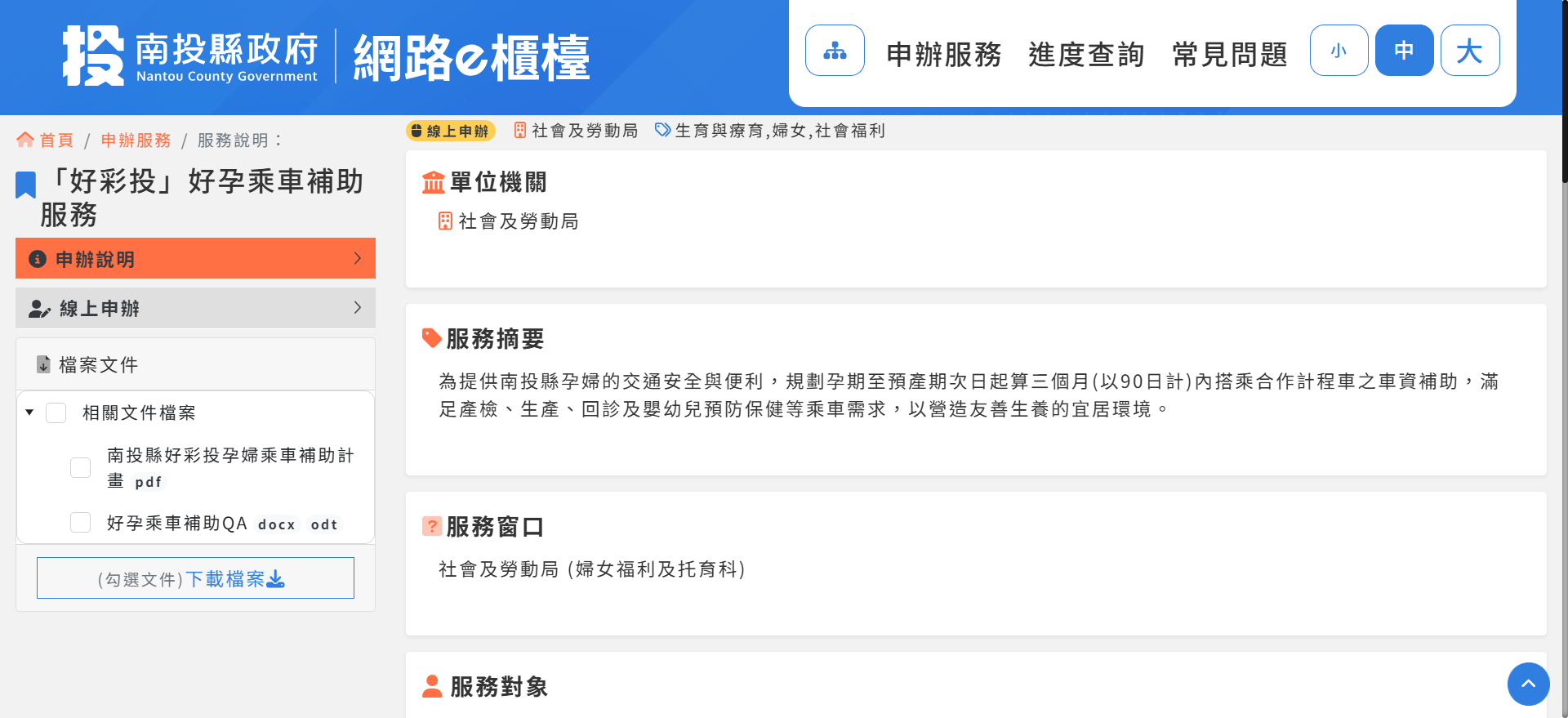Click the 服務說明 breadcrumb text
1568x718 pixels.
point(239,140)
